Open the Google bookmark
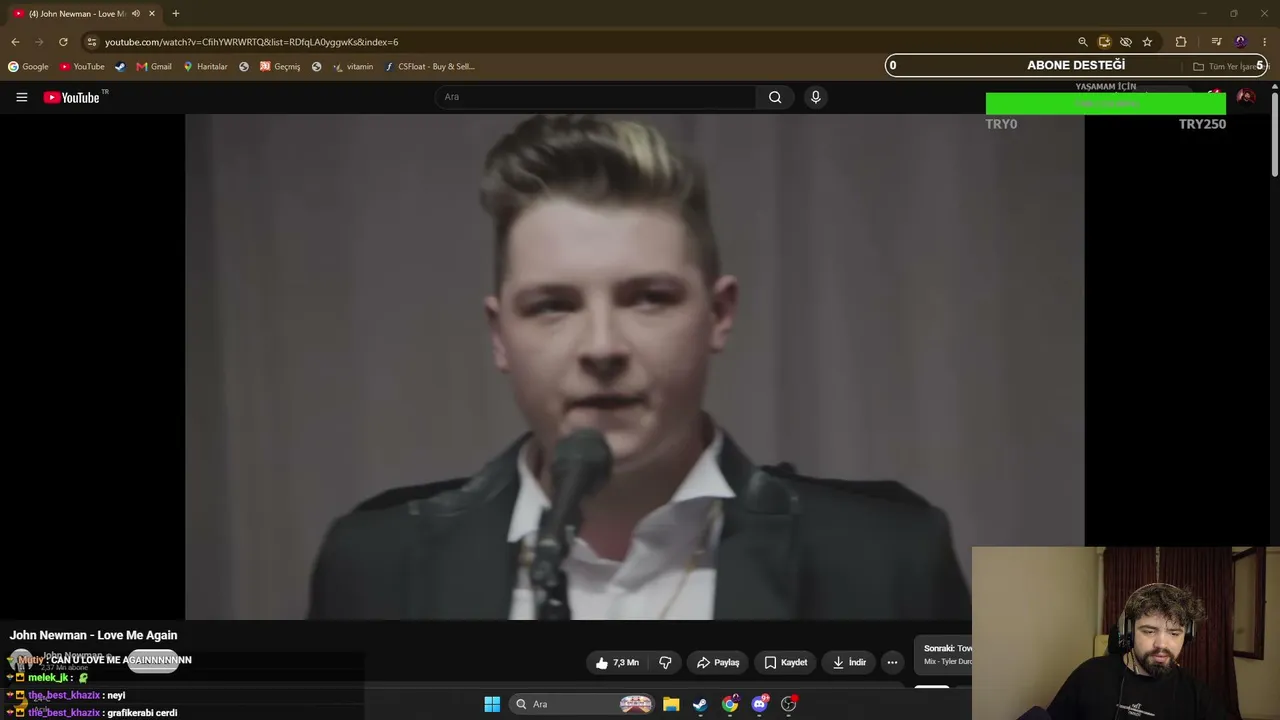Viewport: 1280px width, 720px height. 28,67
